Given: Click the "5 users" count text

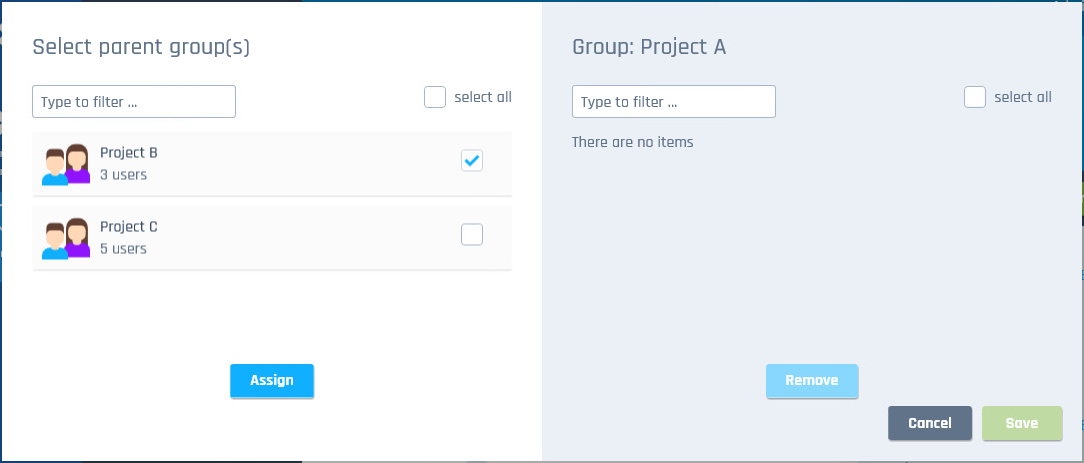Looking at the screenshot, I should 123,249.
